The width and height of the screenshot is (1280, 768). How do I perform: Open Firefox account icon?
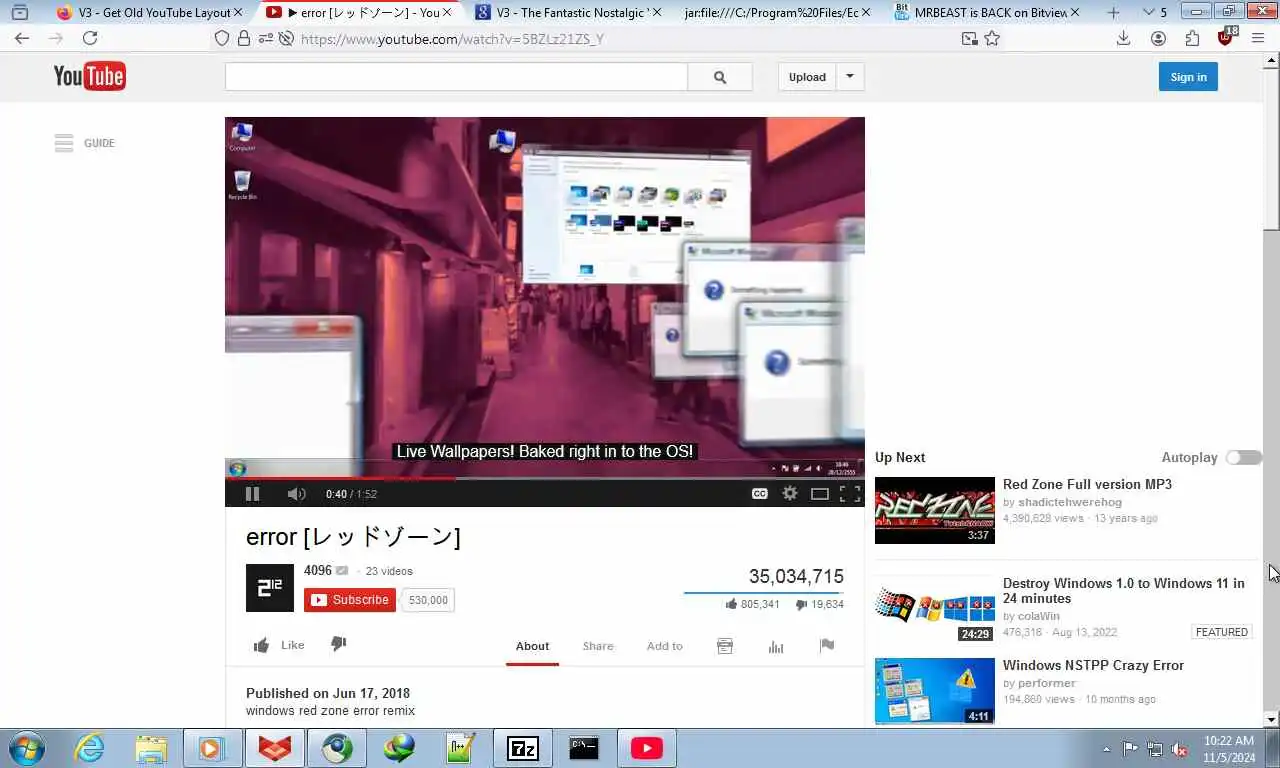pos(1158,38)
